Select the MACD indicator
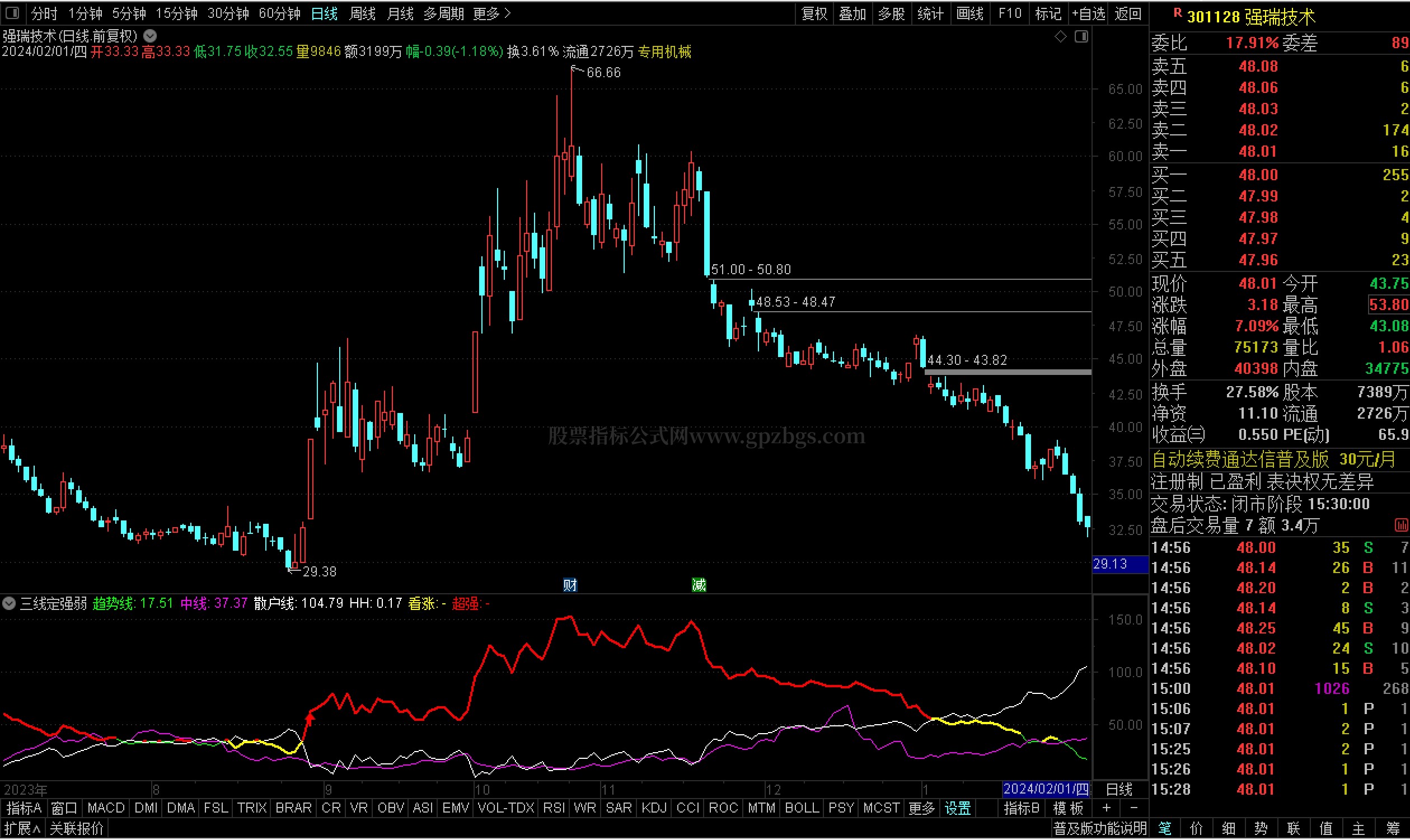The height and width of the screenshot is (840, 1410). tap(106, 808)
